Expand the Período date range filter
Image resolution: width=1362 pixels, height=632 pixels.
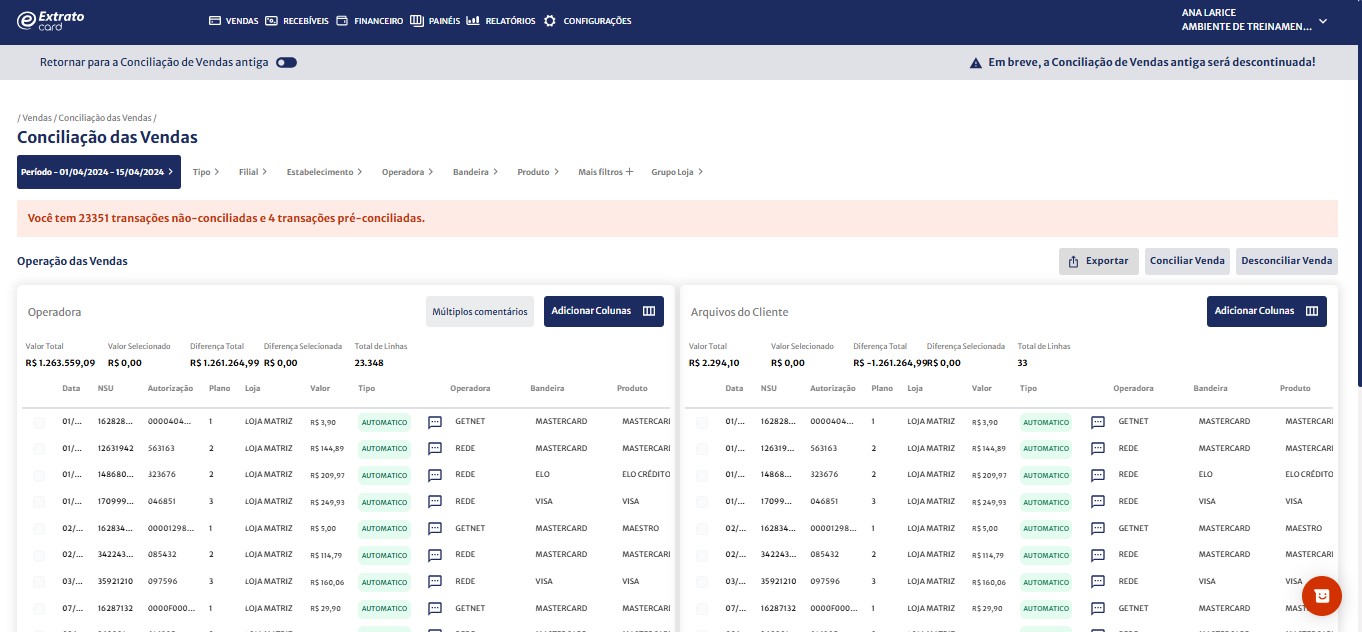click(98, 172)
